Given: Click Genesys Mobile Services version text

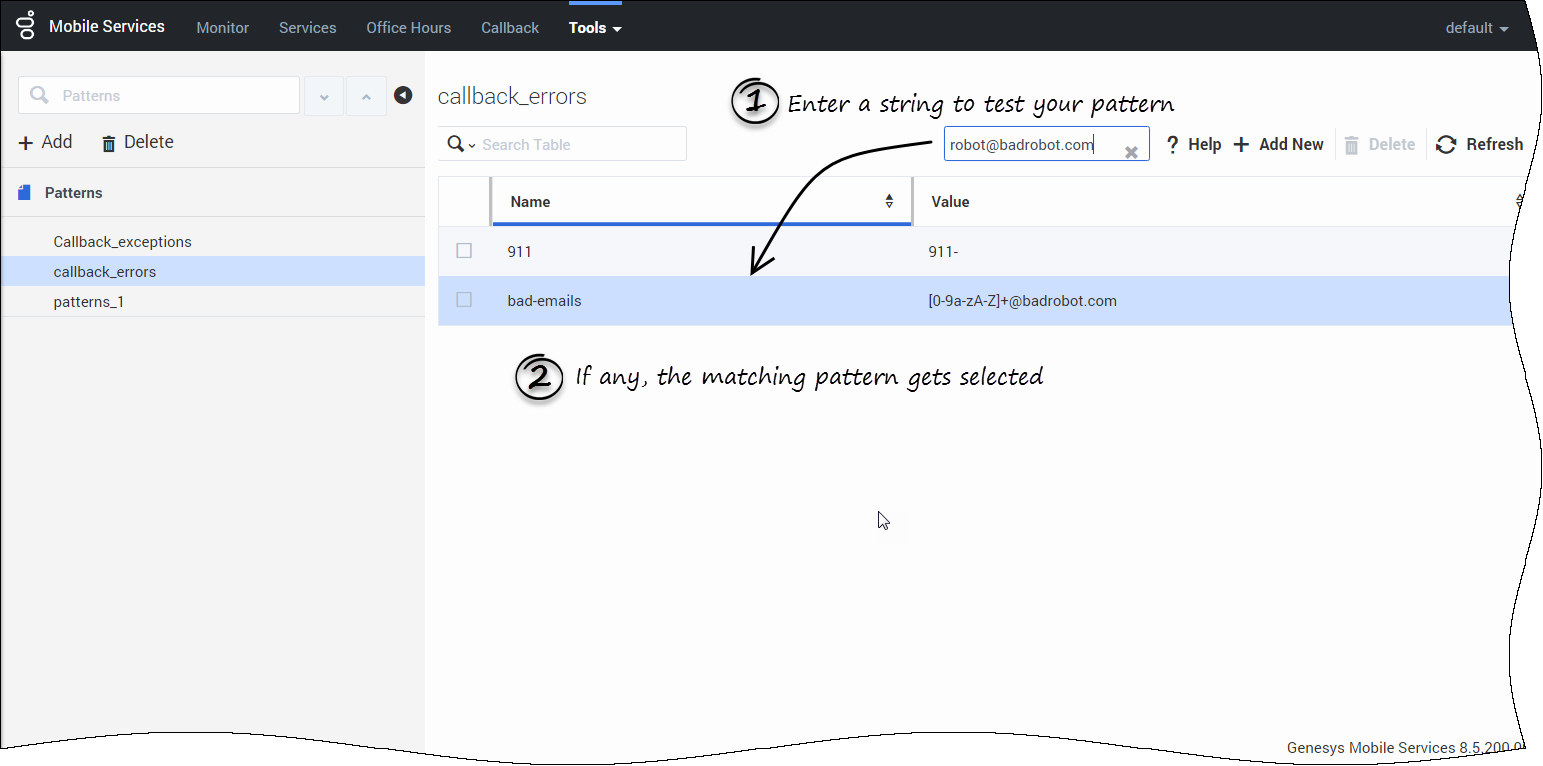Looking at the screenshot, I should tap(1405, 748).
